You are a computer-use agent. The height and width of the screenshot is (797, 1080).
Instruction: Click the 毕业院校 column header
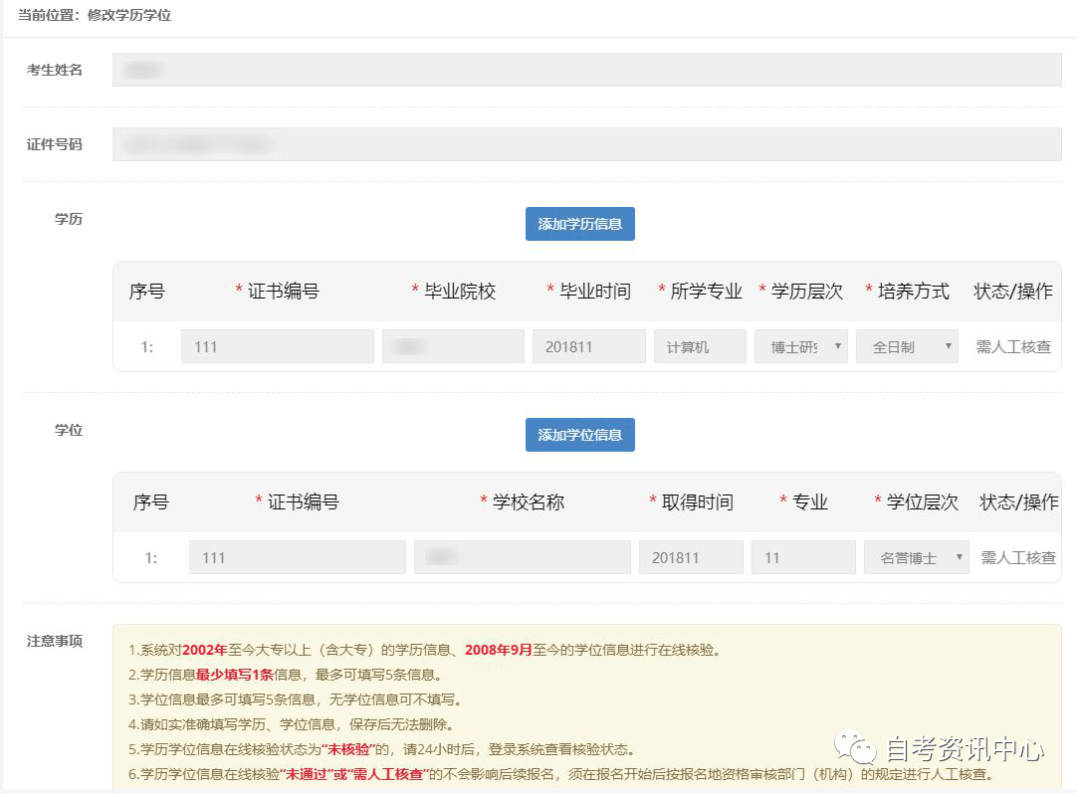tap(454, 291)
